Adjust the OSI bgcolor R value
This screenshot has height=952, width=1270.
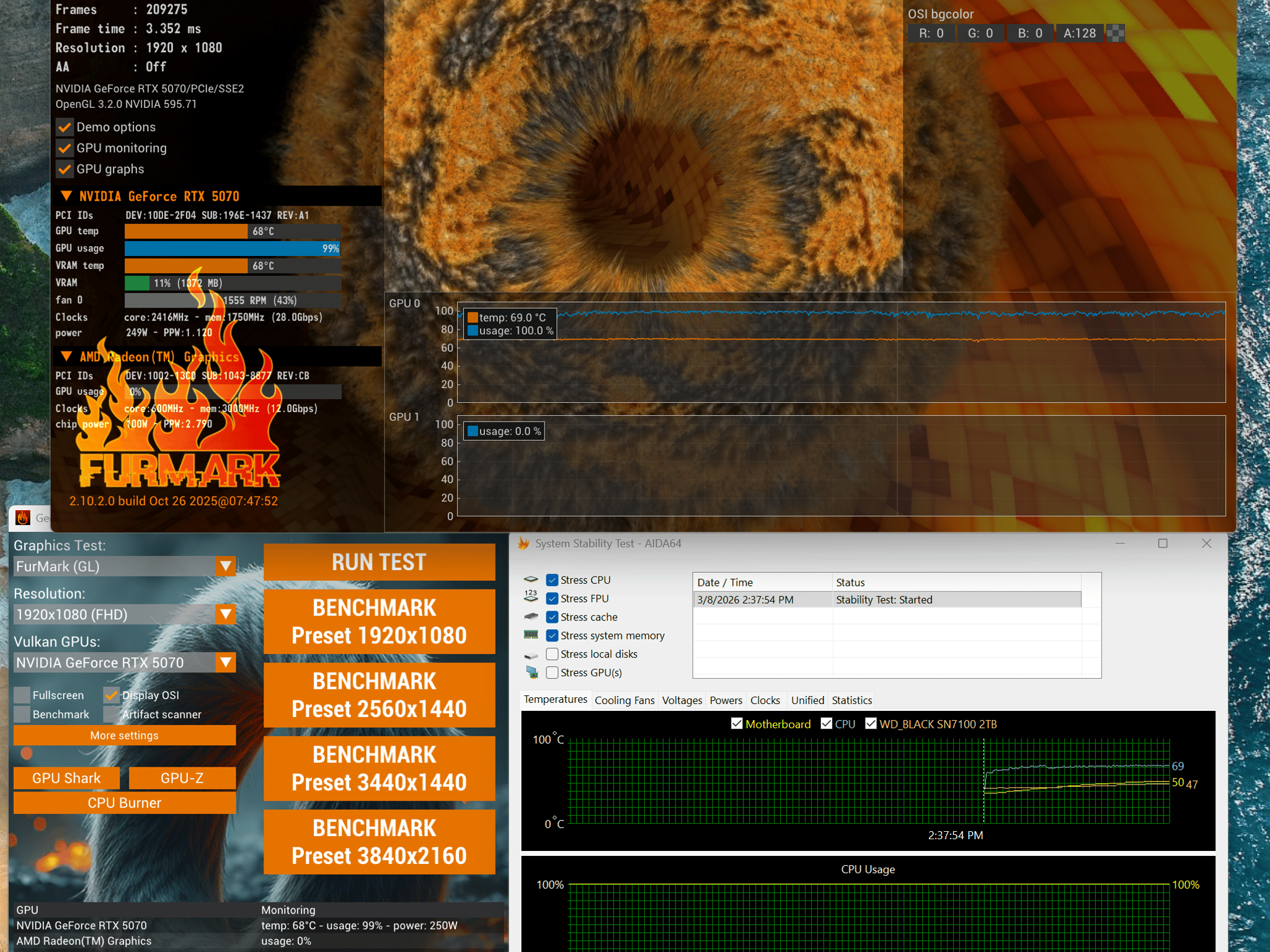(x=931, y=33)
